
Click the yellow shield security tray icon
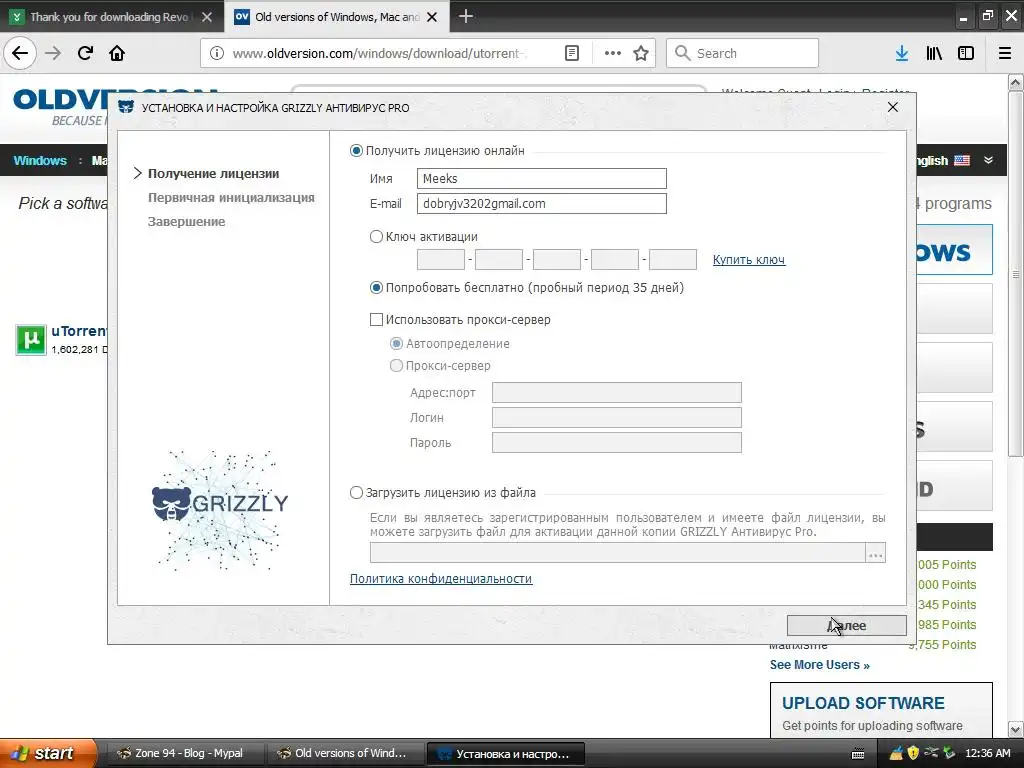(914, 753)
